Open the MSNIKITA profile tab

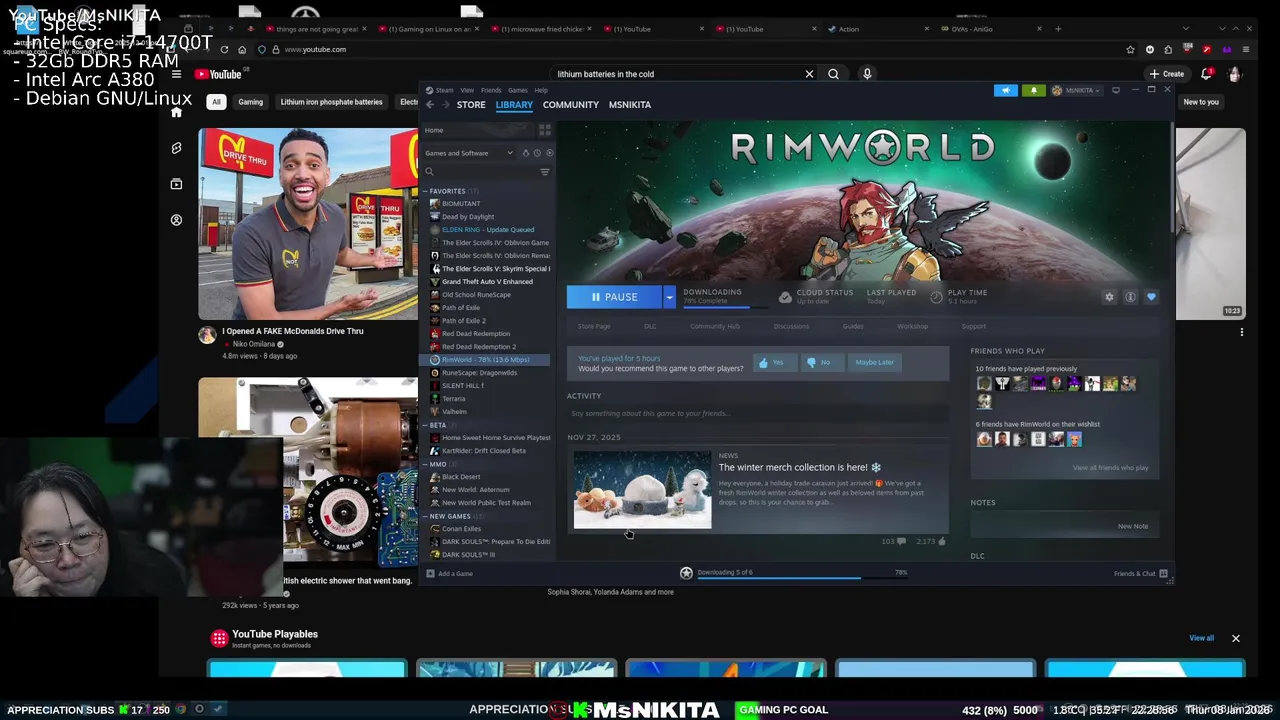[x=630, y=105]
